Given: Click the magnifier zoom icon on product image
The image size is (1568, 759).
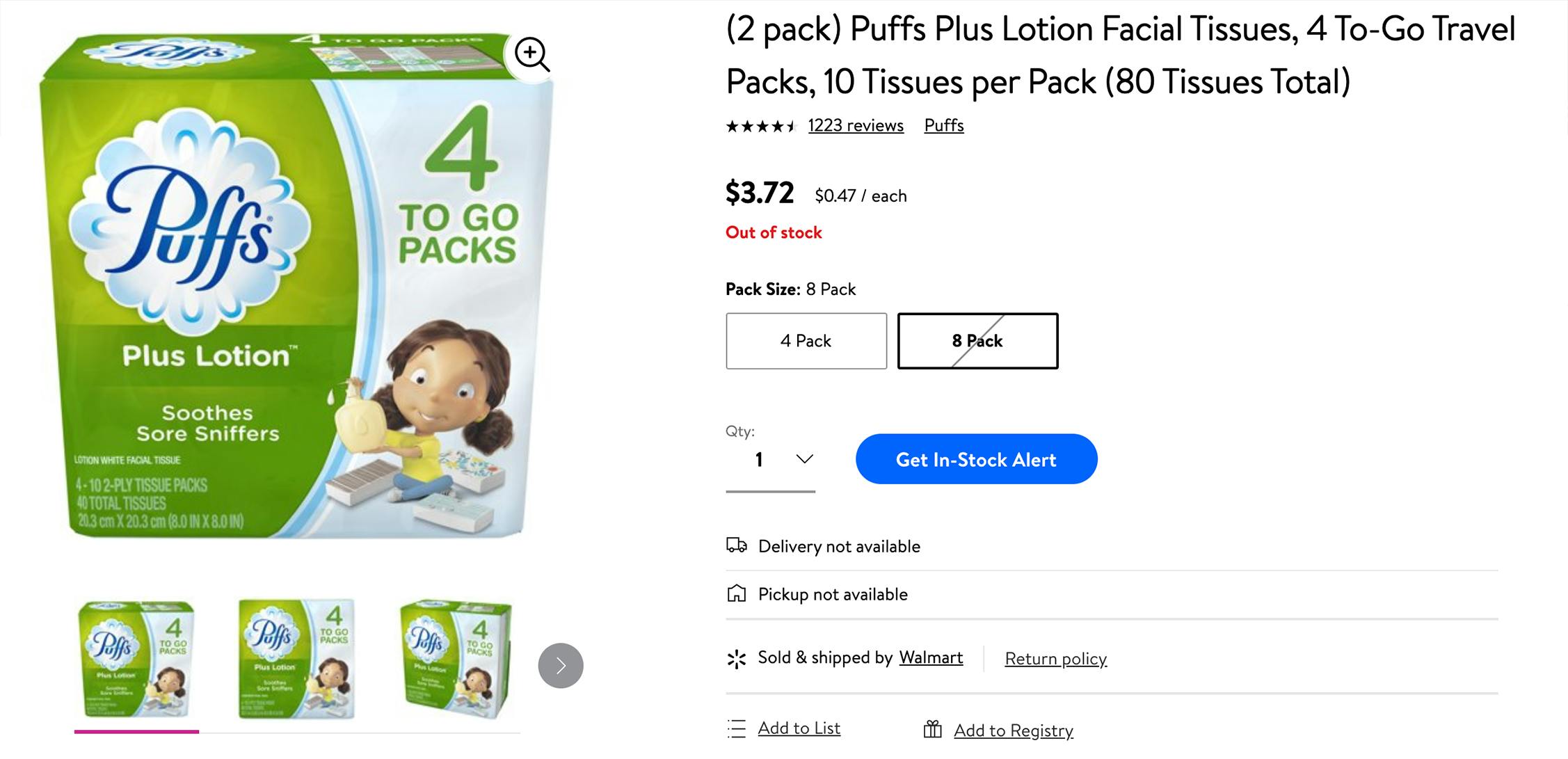Looking at the screenshot, I should point(532,54).
